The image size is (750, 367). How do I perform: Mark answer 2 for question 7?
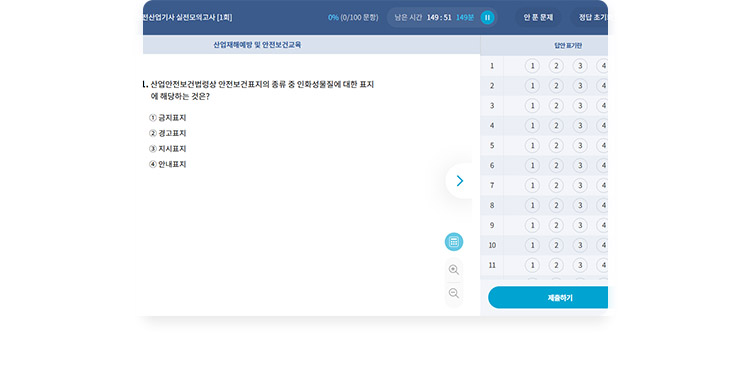(x=556, y=186)
